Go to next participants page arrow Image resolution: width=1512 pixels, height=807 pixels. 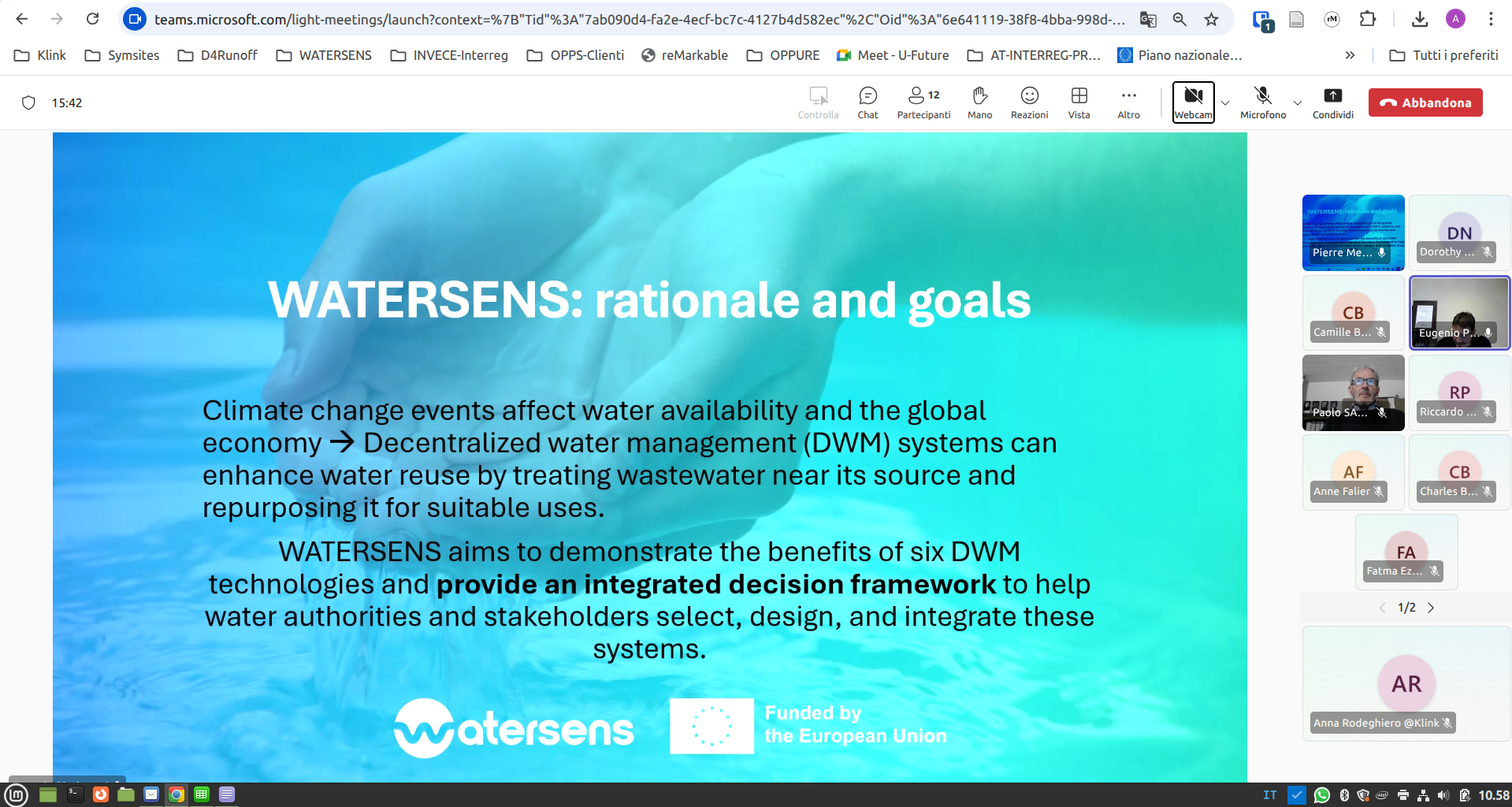pyautogui.click(x=1432, y=608)
